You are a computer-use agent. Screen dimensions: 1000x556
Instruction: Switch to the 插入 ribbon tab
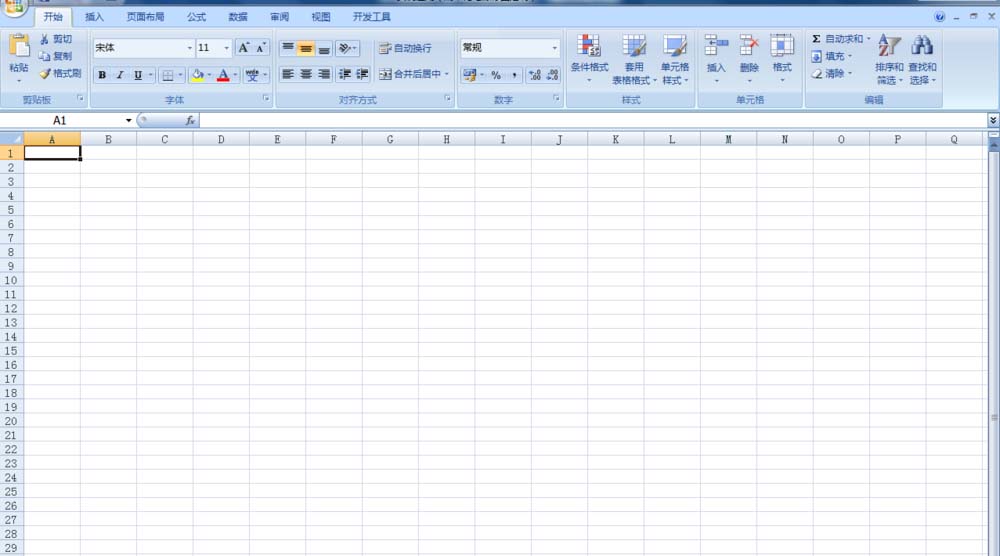click(94, 17)
